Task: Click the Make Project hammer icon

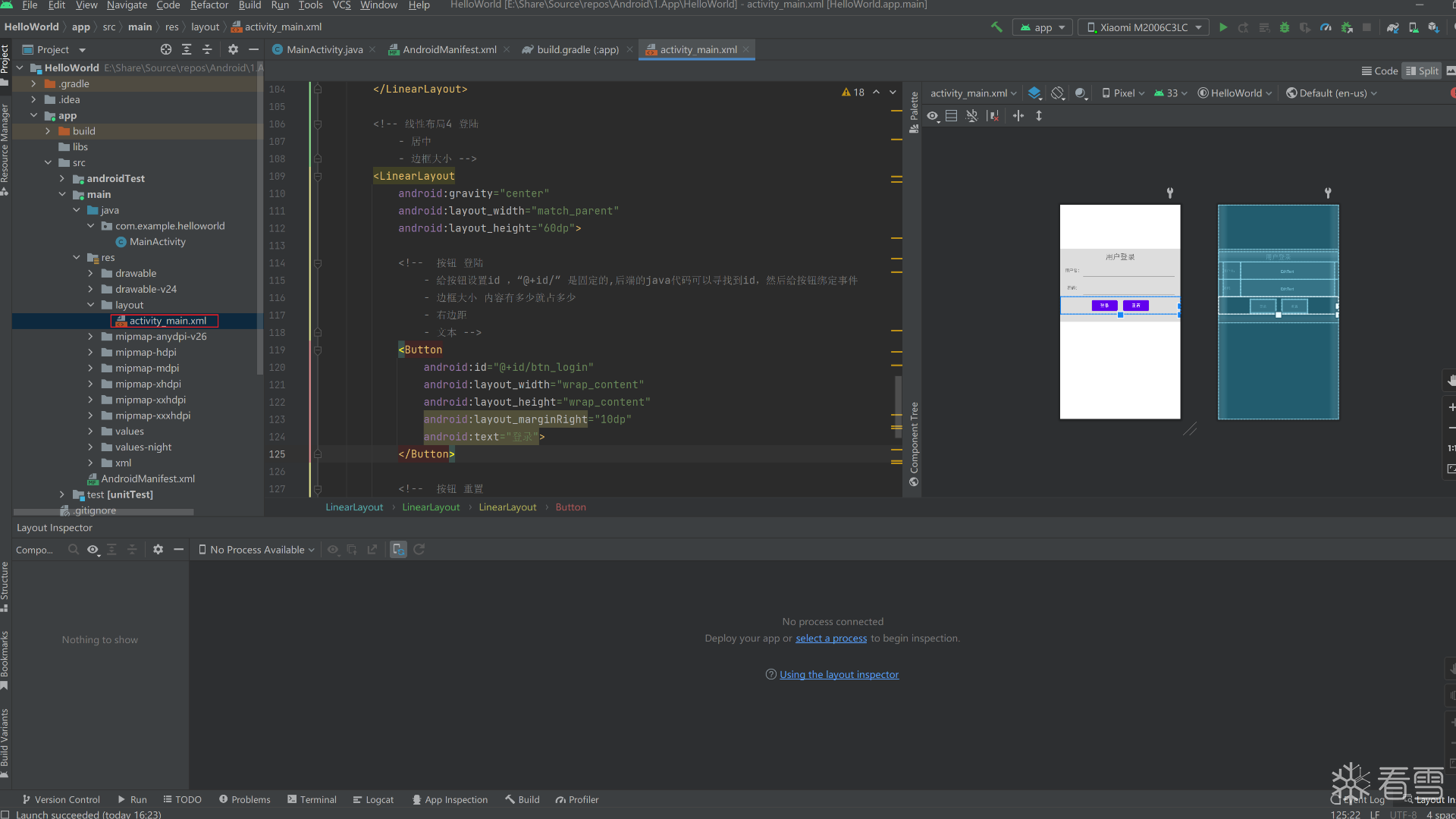Action: coord(996,27)
